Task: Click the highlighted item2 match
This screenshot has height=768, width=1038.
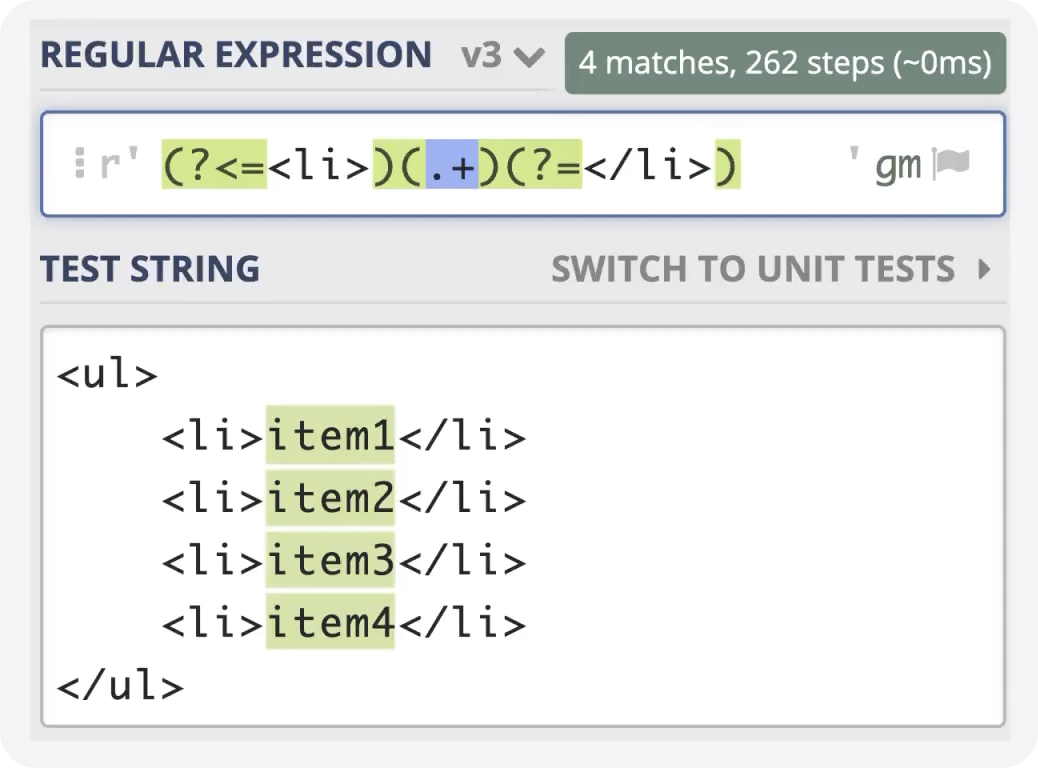Action: [330, 499]
